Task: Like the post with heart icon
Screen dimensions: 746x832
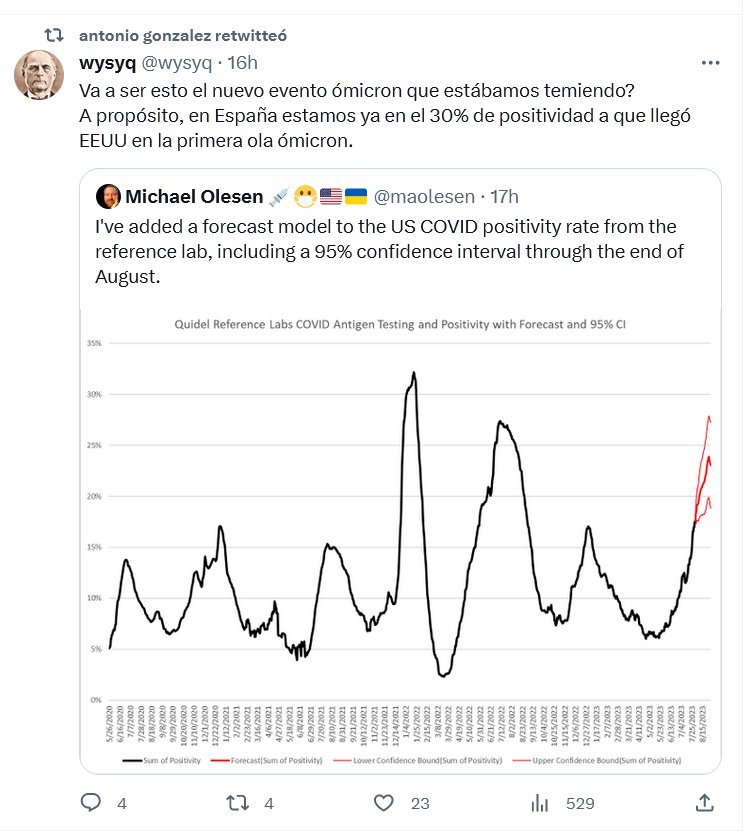Action: [383, 802]
